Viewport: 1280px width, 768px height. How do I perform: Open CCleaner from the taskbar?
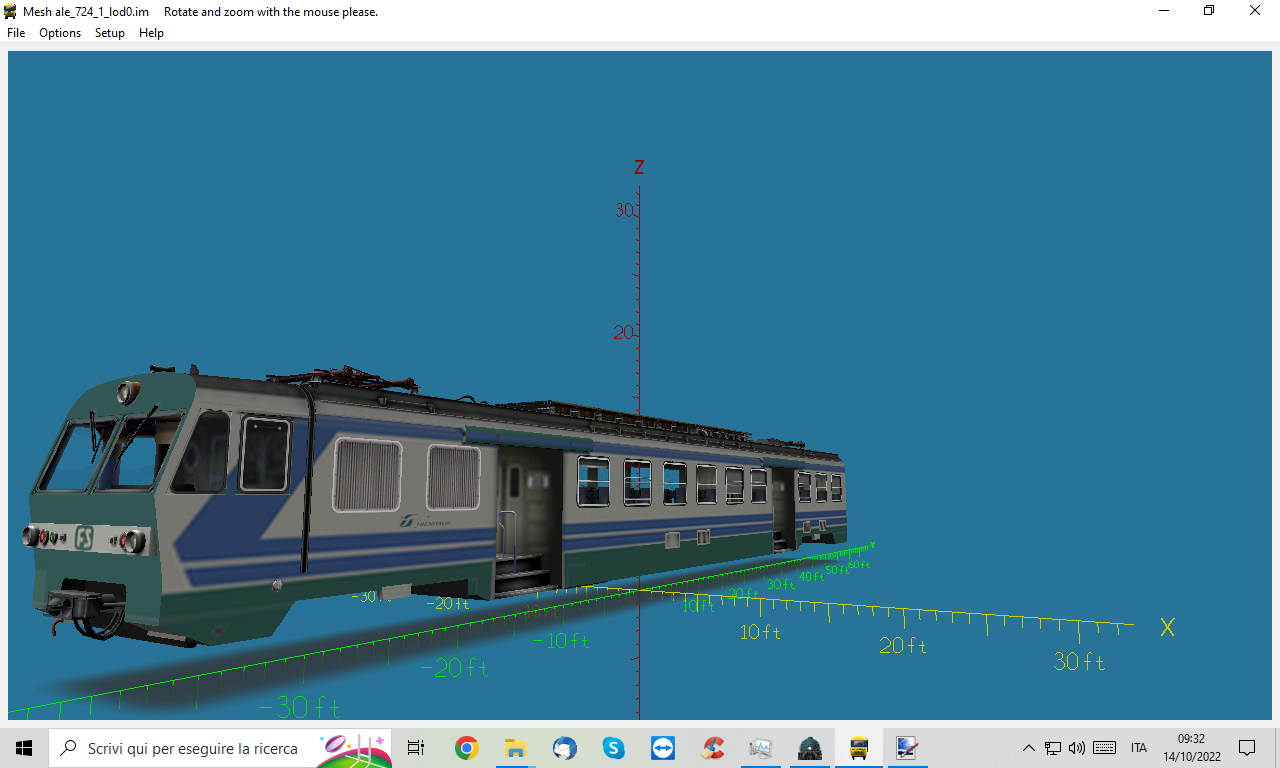[712, 748]
